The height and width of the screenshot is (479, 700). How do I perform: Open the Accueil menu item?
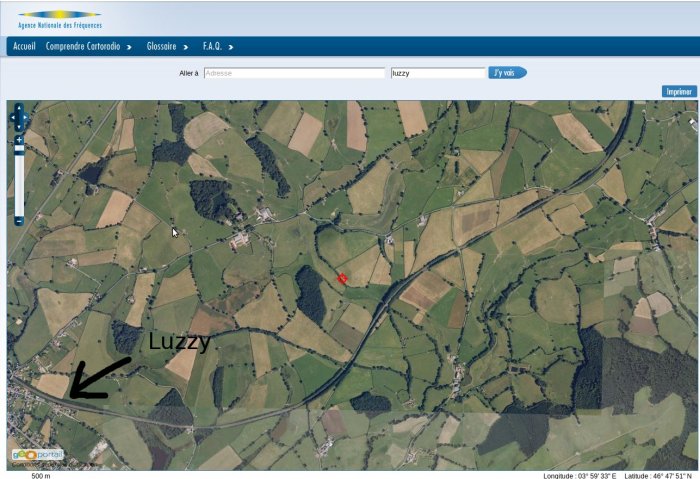(x=25, y=46)
